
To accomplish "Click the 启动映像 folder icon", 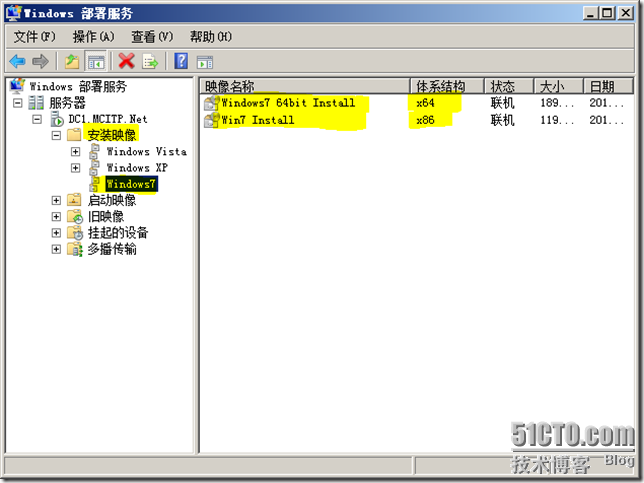I will pyautogui.click(x=74, y=200).
